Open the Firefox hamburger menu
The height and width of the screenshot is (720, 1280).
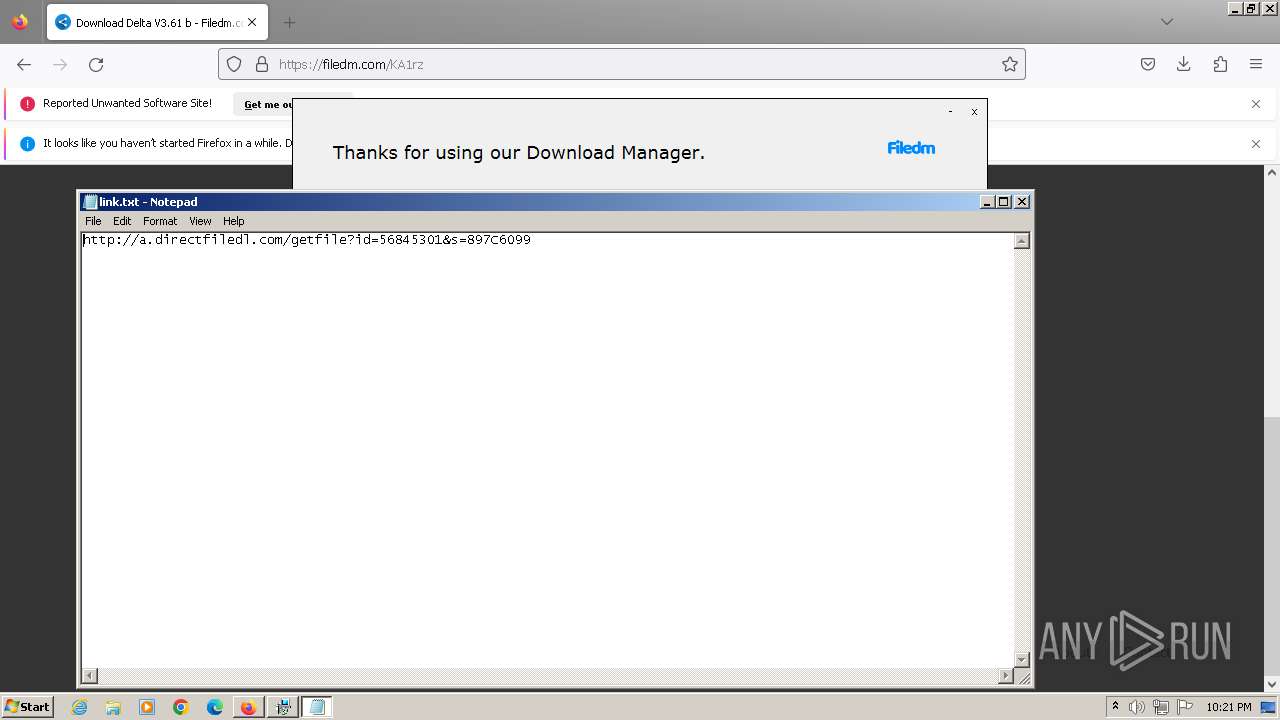[1256, 64]
